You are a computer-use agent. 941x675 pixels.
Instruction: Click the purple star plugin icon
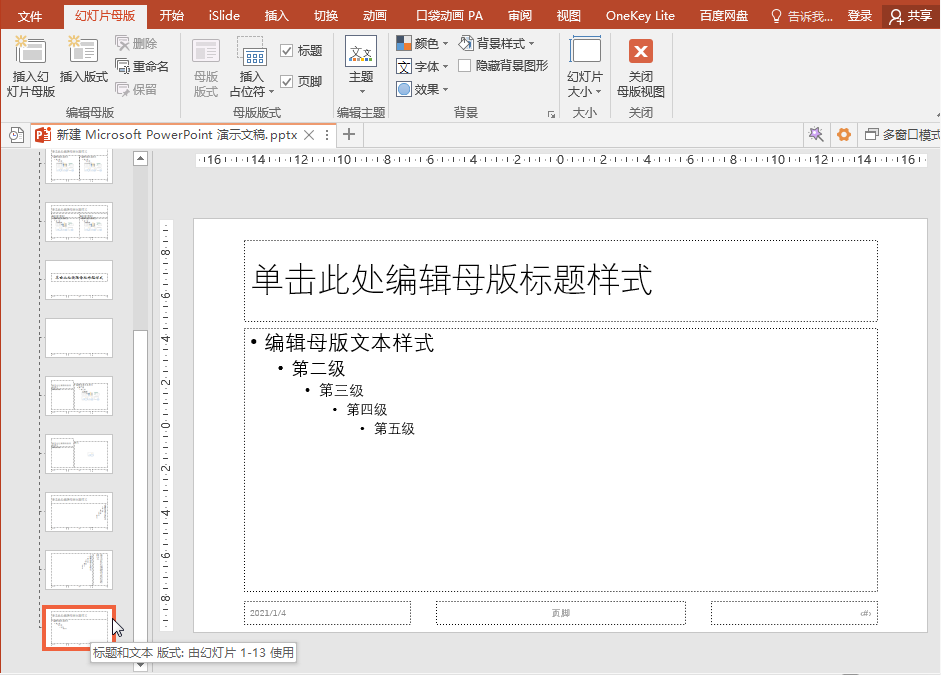pos(816,134)
